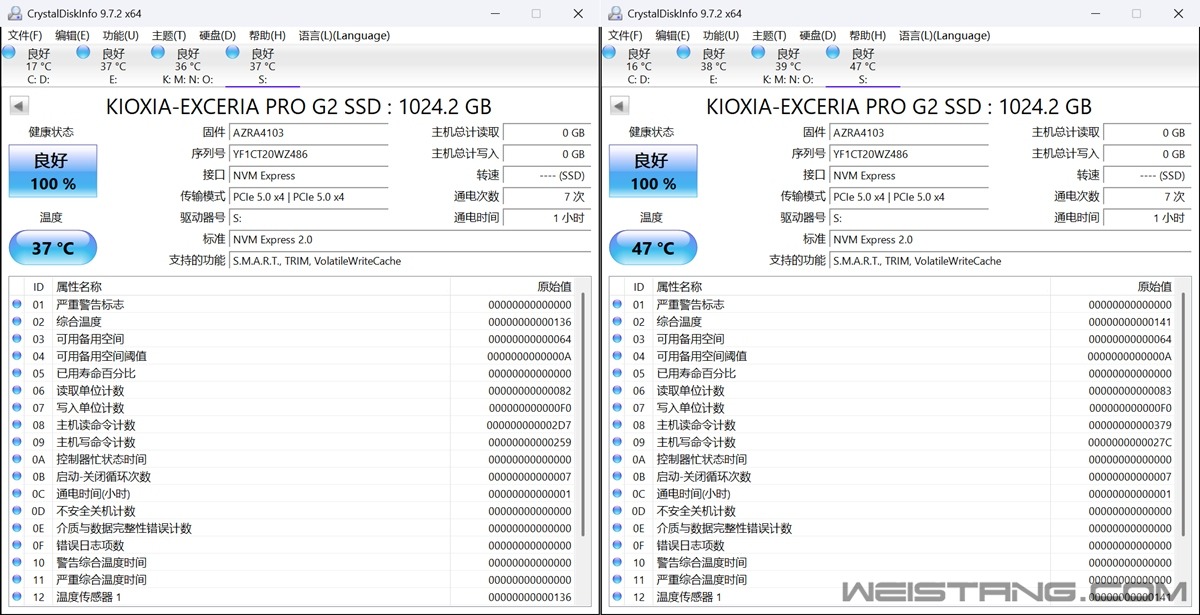Select the C: D: disk showing 16 °C

tap(638, 66)
